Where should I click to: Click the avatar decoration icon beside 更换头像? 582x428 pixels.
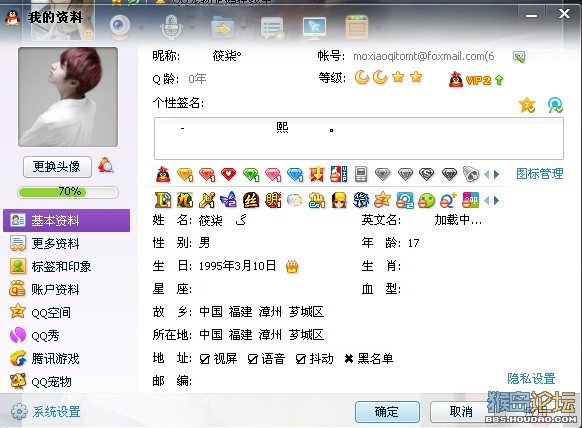click(106, 166)
